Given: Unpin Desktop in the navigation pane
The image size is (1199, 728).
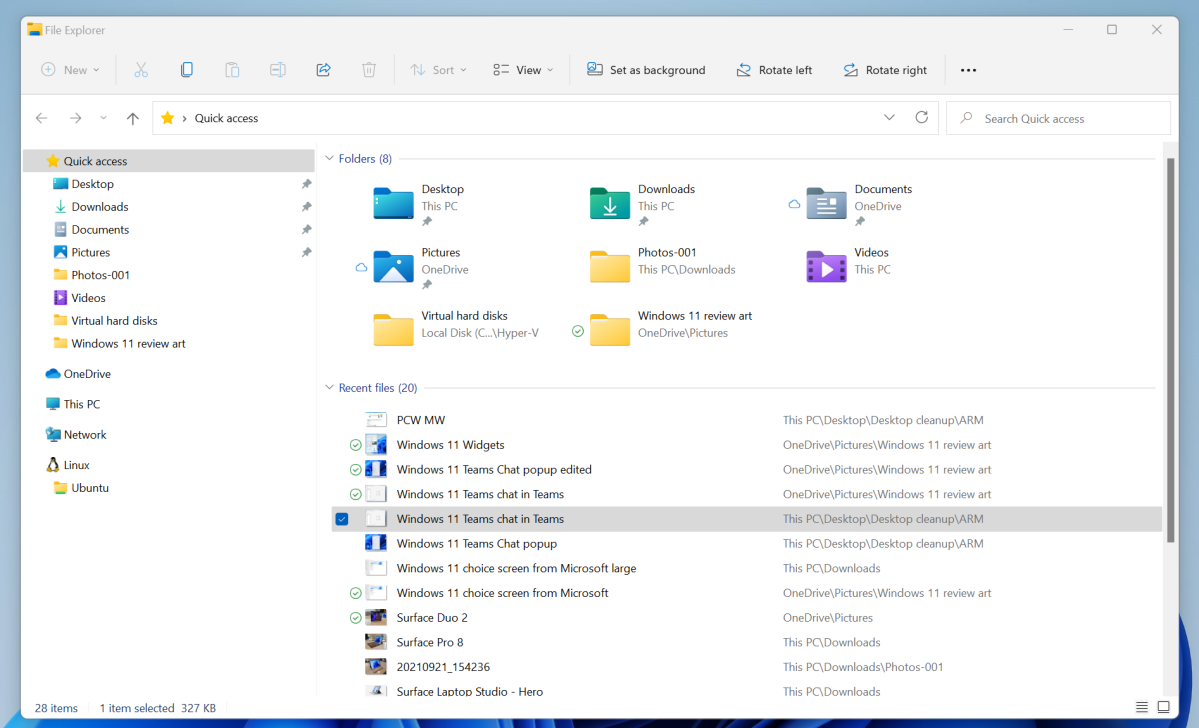Looking at the screenshot, I should (306, 184).
